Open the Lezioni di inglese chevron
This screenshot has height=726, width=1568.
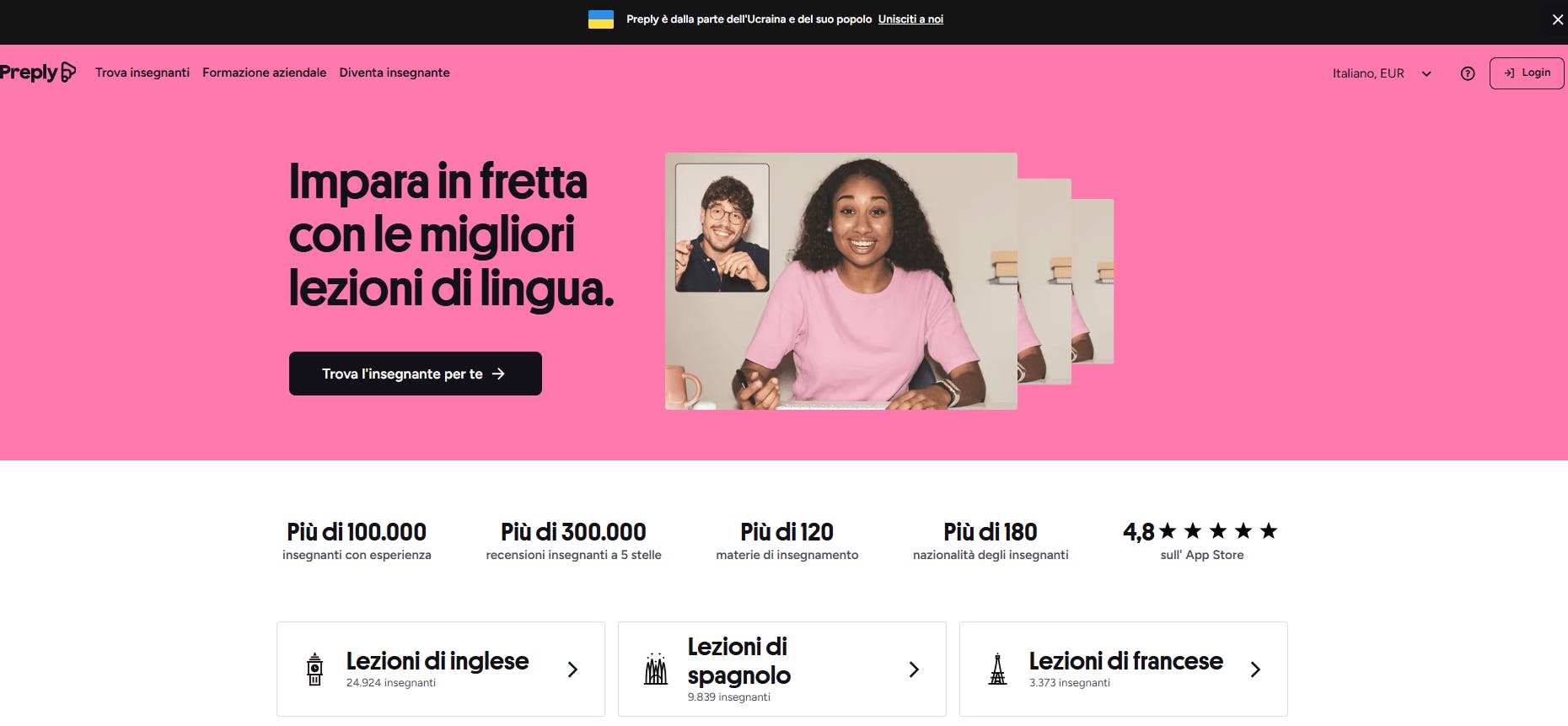[572, 670]
